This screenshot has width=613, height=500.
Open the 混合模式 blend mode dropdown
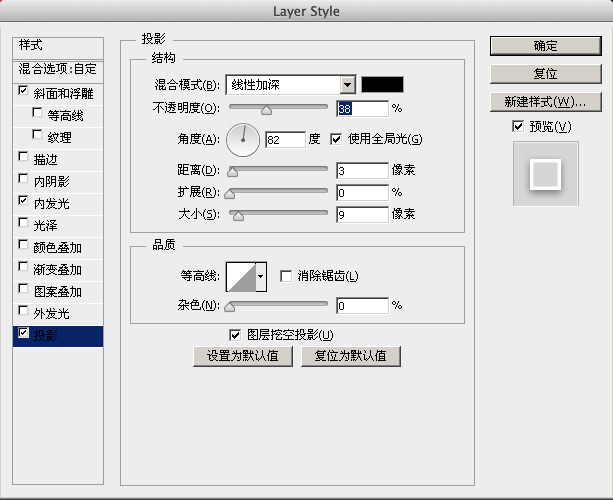(x=290, y=84)
